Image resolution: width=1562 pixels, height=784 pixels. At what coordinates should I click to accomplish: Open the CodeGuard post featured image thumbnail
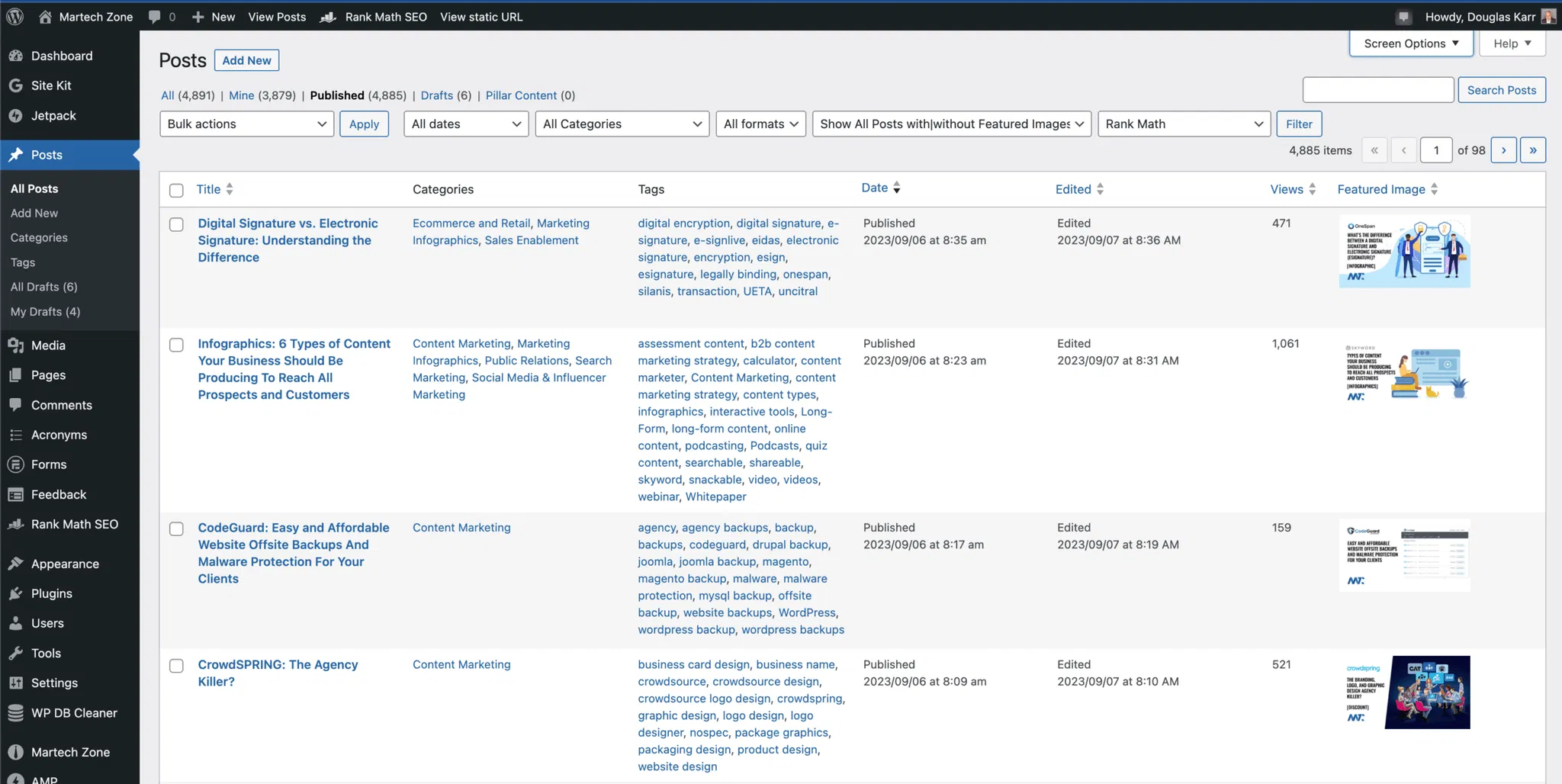pyautogui.click(x=1404, y=555)
